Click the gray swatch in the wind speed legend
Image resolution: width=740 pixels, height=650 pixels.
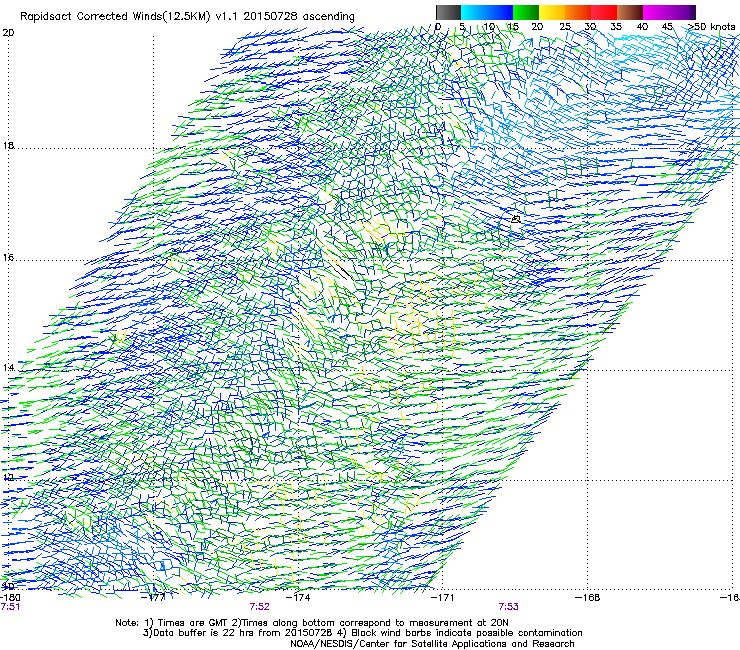(x=448, y=12)
